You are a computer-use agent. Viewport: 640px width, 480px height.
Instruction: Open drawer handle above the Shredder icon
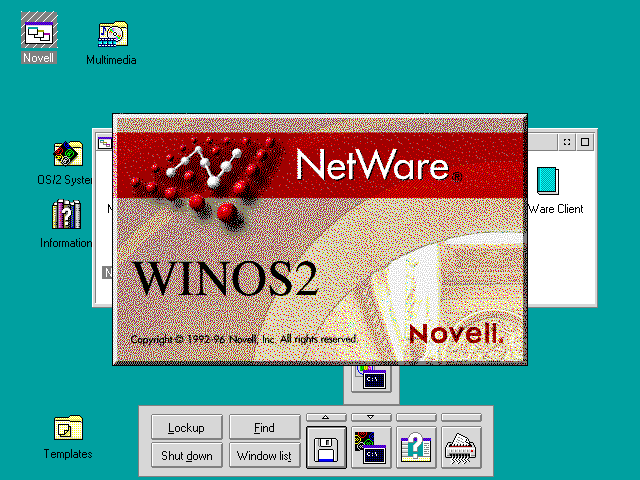click(x=461, y=417)
